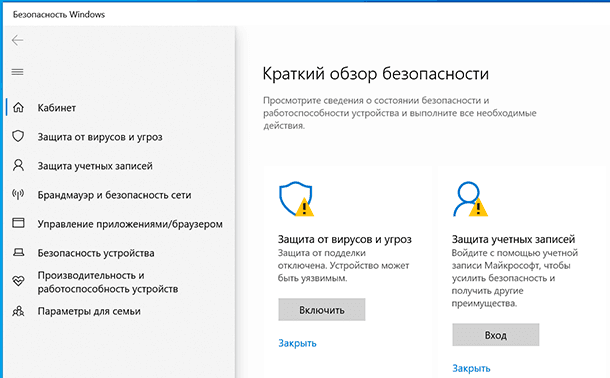Screen dimensions: 610x378
Task: Open Защита от вирусов и угроз in sidebar
Action: click(100, 137)
